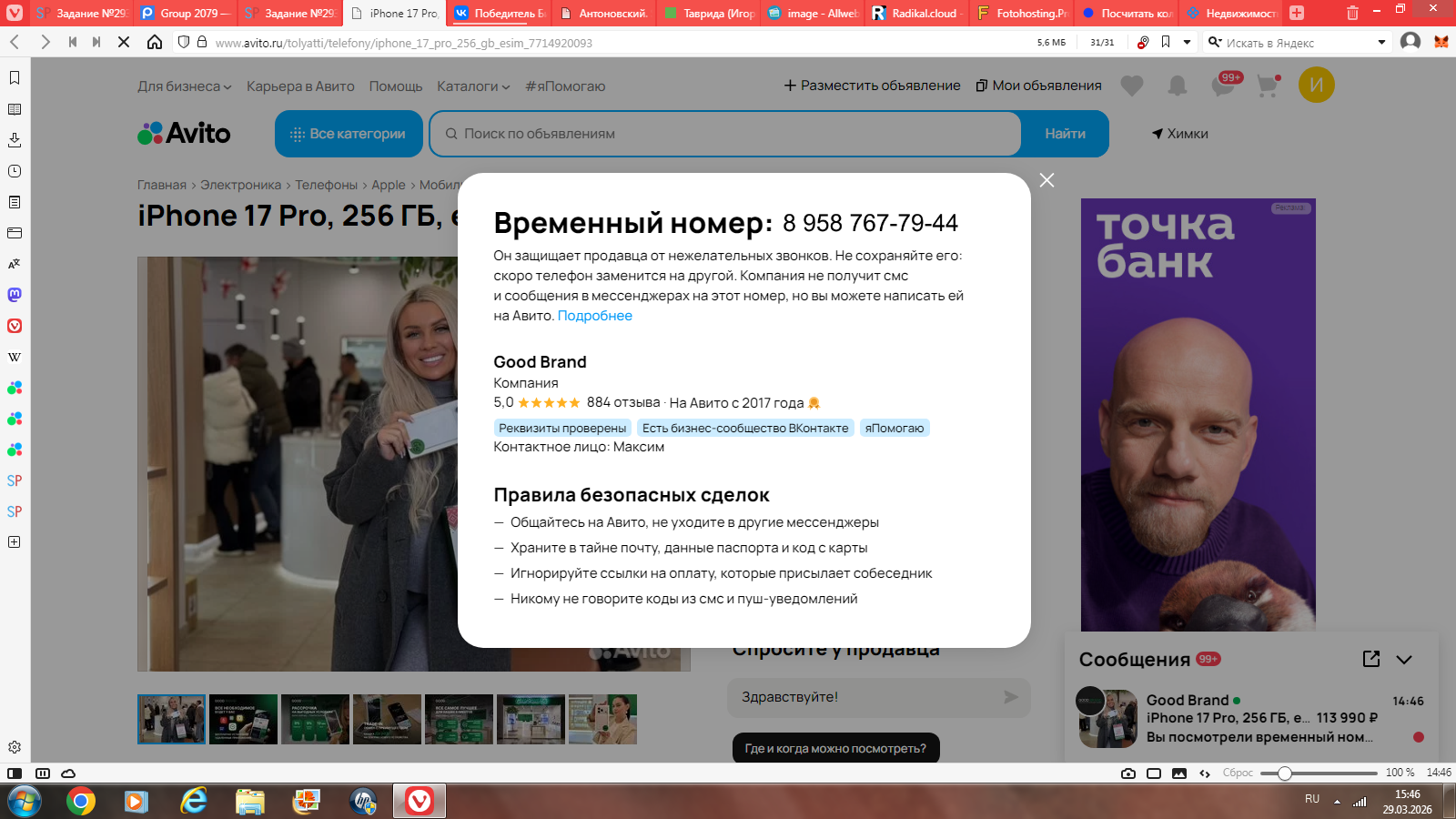Screen dimensions: 1456x819
Task: Switch to the Fotohosting tab
Action: [1022, 14]
